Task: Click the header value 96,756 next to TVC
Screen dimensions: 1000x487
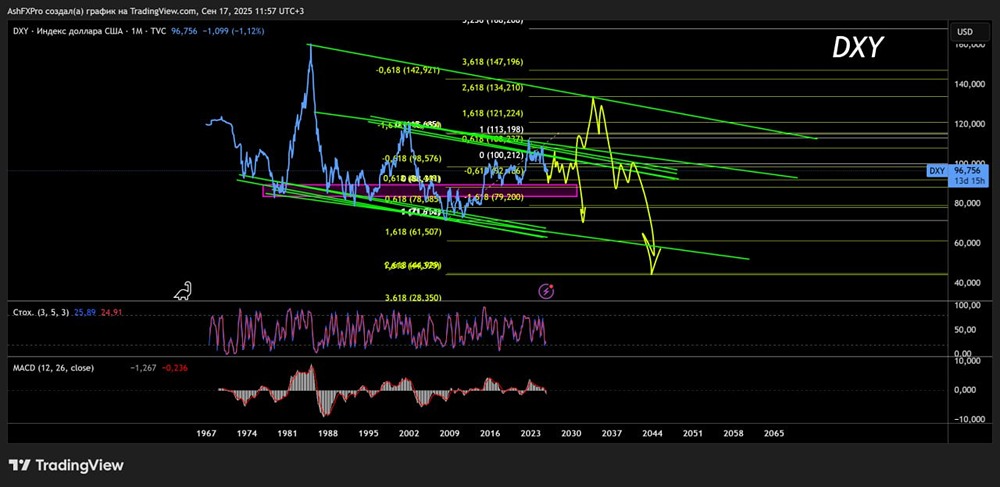Action: tap(184, 31)
